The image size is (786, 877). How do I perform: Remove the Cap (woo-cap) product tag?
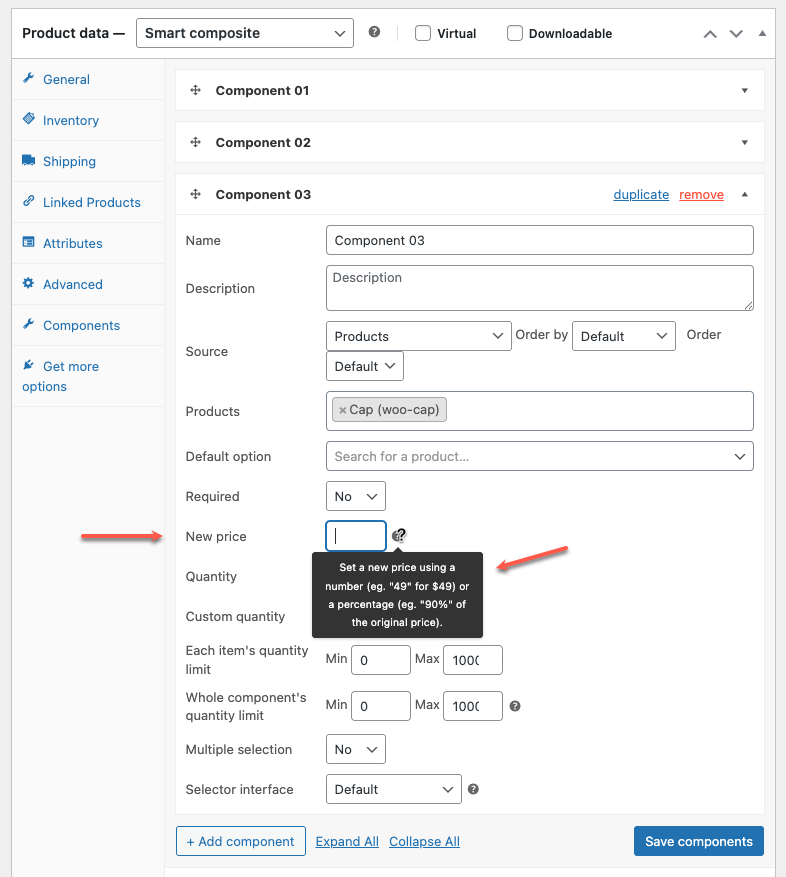click(x=342, y=410)
